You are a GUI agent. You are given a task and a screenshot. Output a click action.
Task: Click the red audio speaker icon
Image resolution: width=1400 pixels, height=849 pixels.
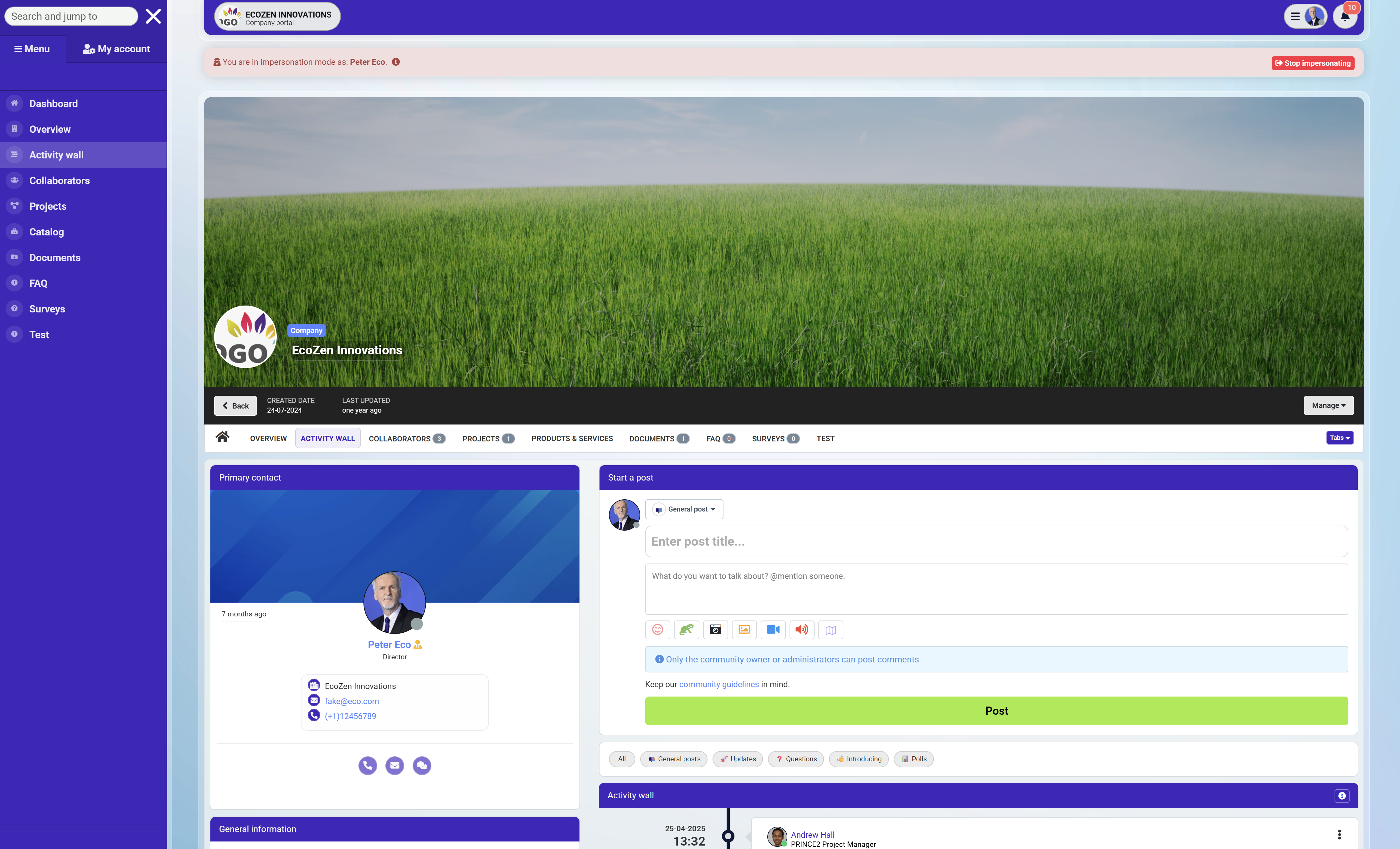tap(802, 629)
